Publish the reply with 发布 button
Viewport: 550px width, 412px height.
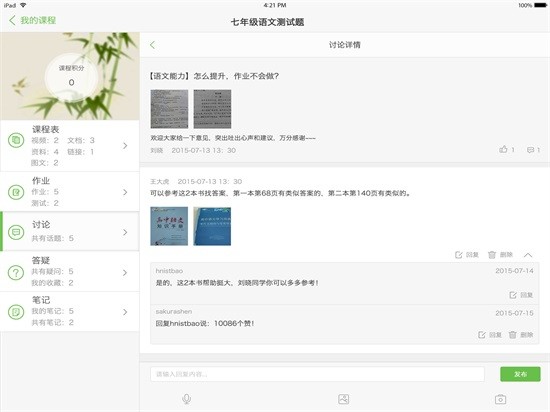coord(520,374)
